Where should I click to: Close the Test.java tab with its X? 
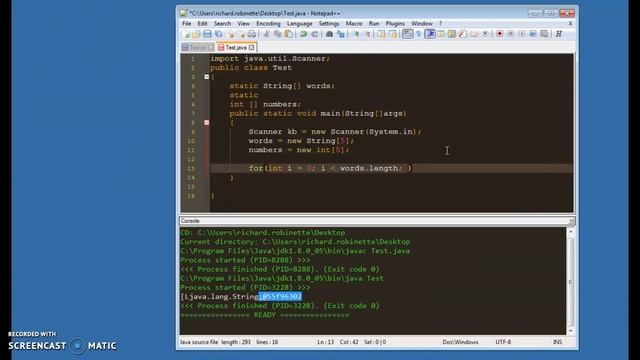point(251,48)
